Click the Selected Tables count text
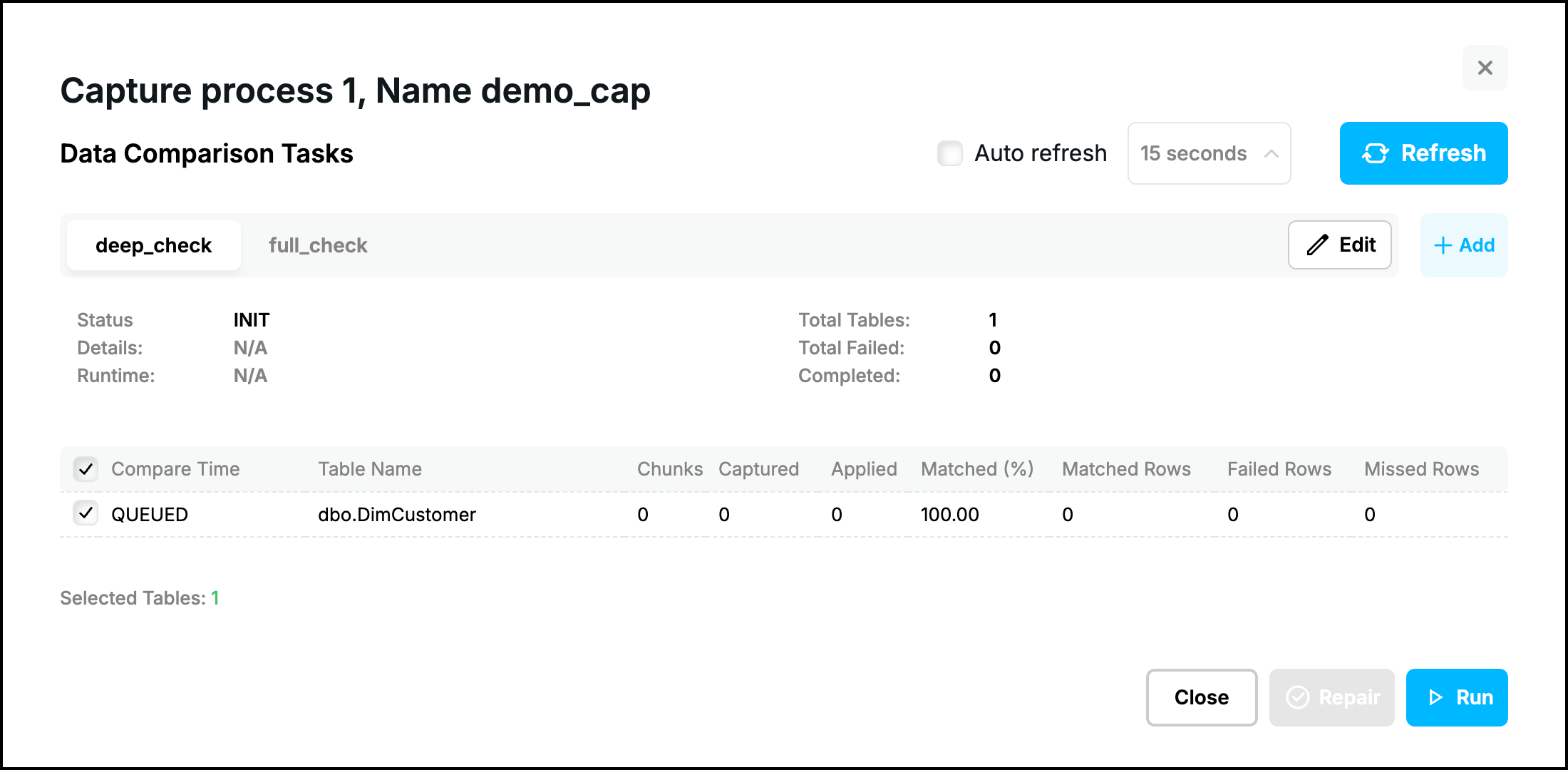Viewport: 1568px width, 770px height. (139, 599)
